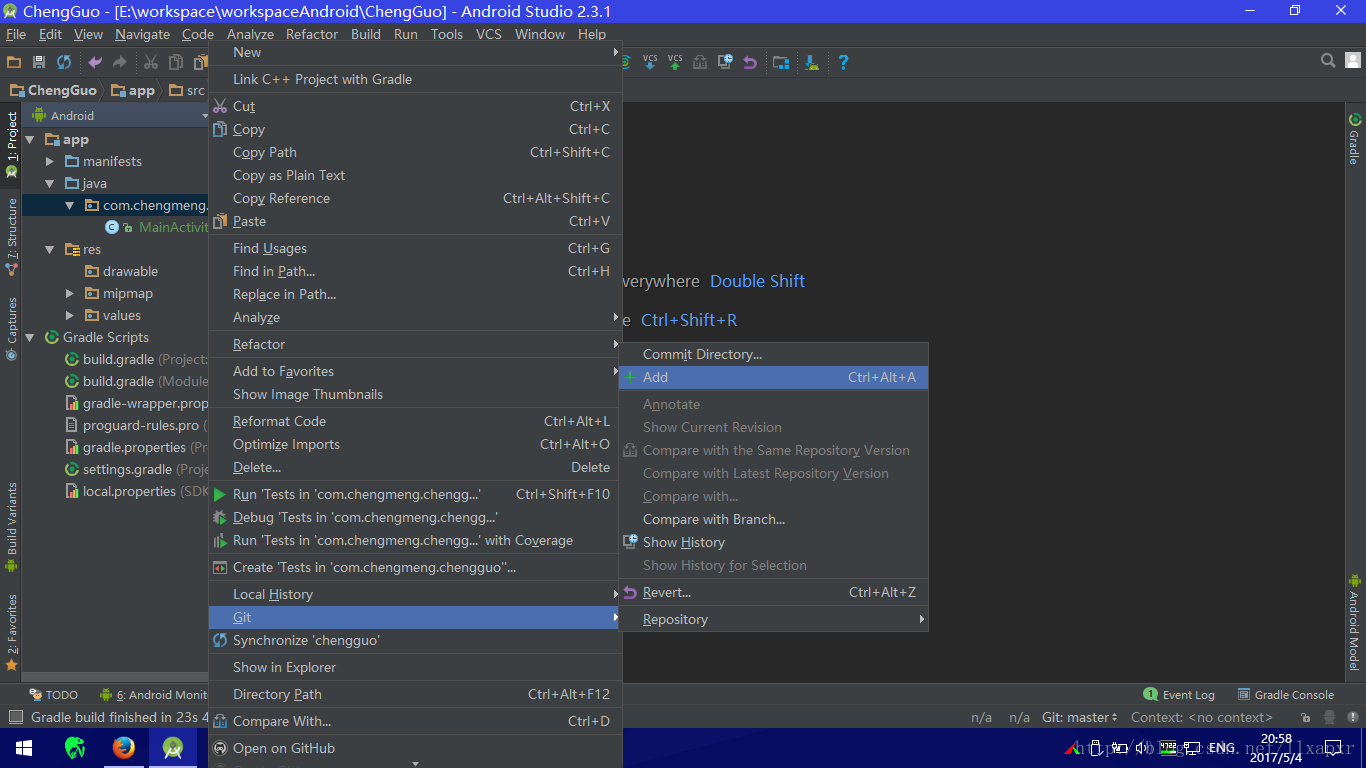
Task: Click the inspector hat icon in the status bar
Action: click(1329, 718)
